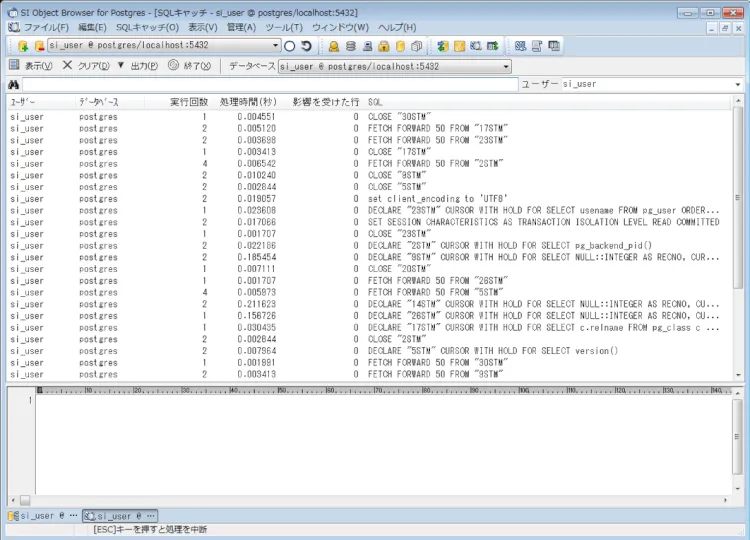Switch to first si_user window tab at bottom
750x540 pixels.
(43, 516)
